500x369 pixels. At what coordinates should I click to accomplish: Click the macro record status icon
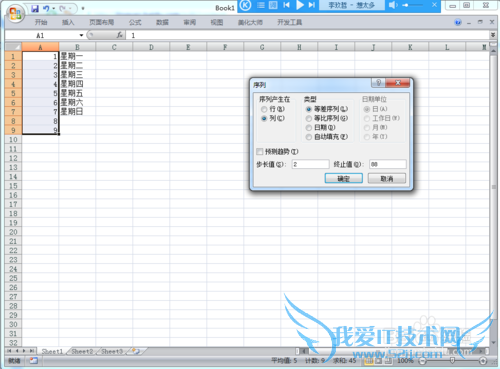coord(33,360)
